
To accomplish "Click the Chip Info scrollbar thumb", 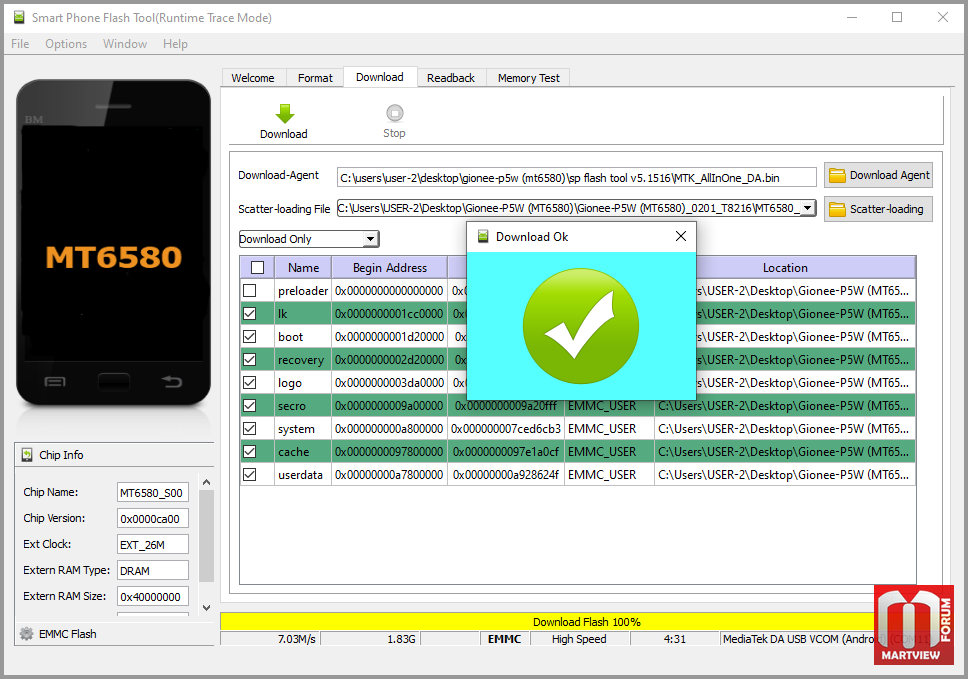I will (x=207, y=536).
